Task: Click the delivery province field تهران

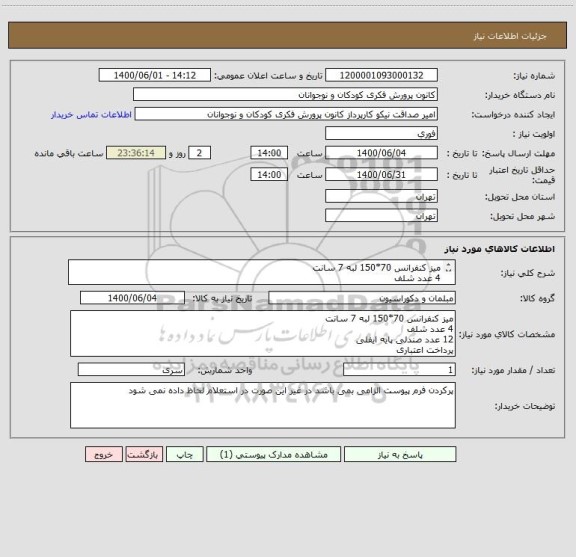Action: point(381,197)
